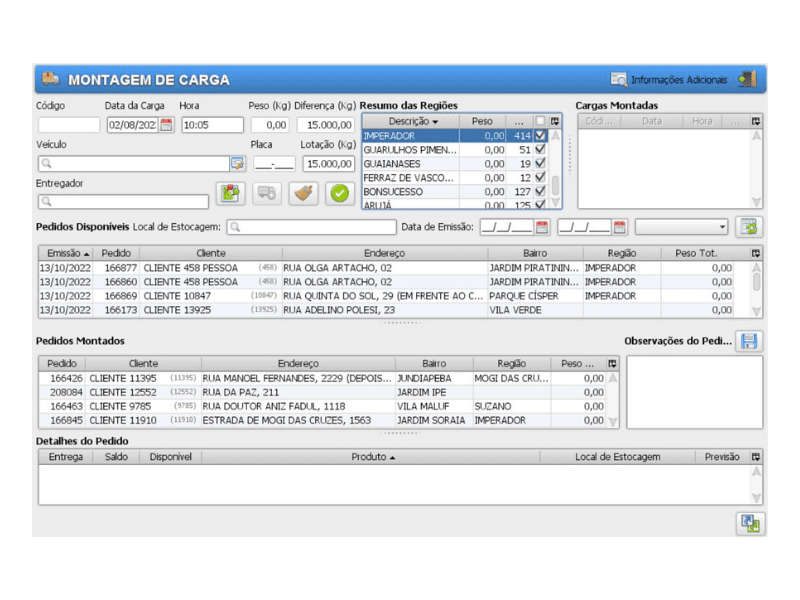Click the exit door icon in header

click(747, 79)
